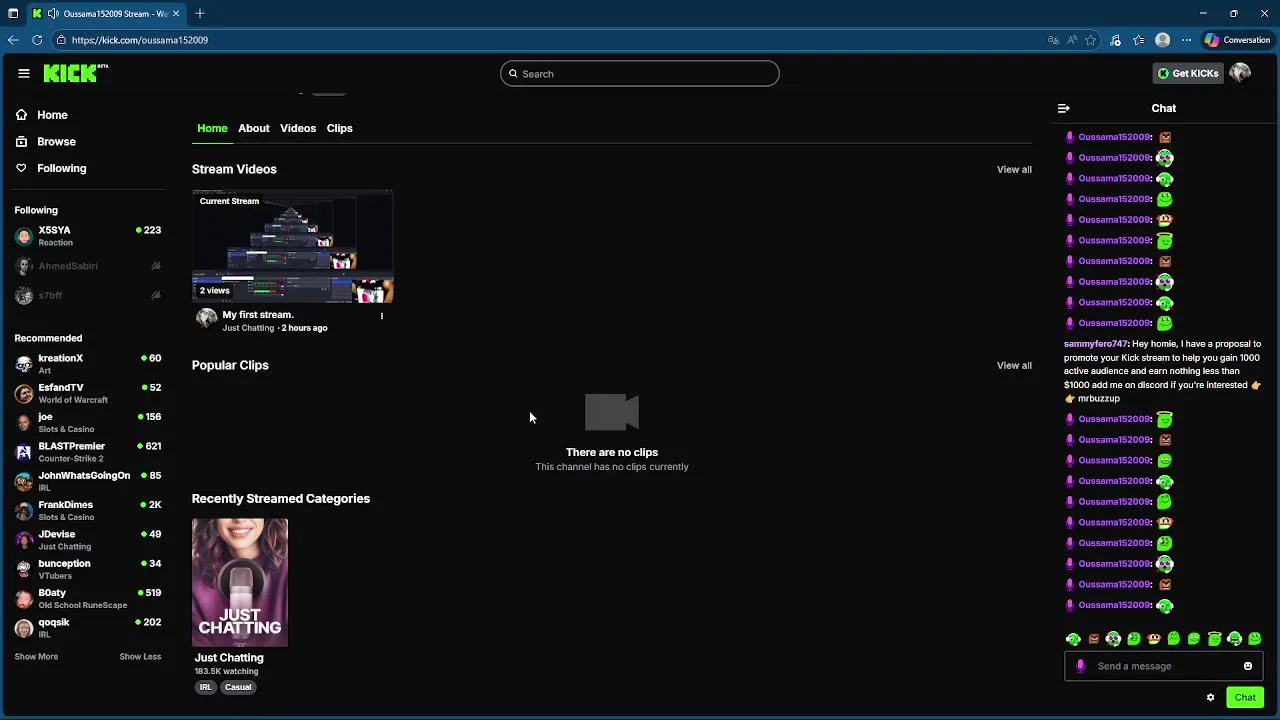Click the browser address bar URL
Viewport: 1280px width, 720px height.
pos(140,40)
